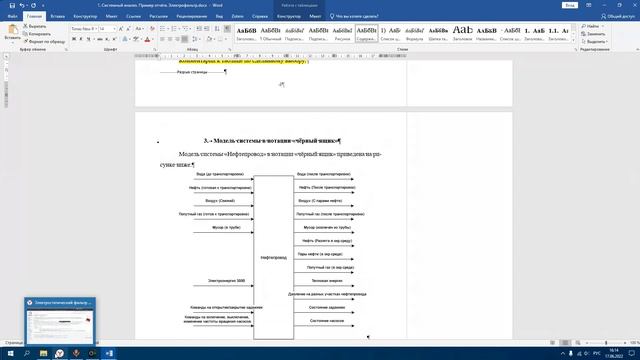Open bullet list dropdown

click(x=168, y=29)
